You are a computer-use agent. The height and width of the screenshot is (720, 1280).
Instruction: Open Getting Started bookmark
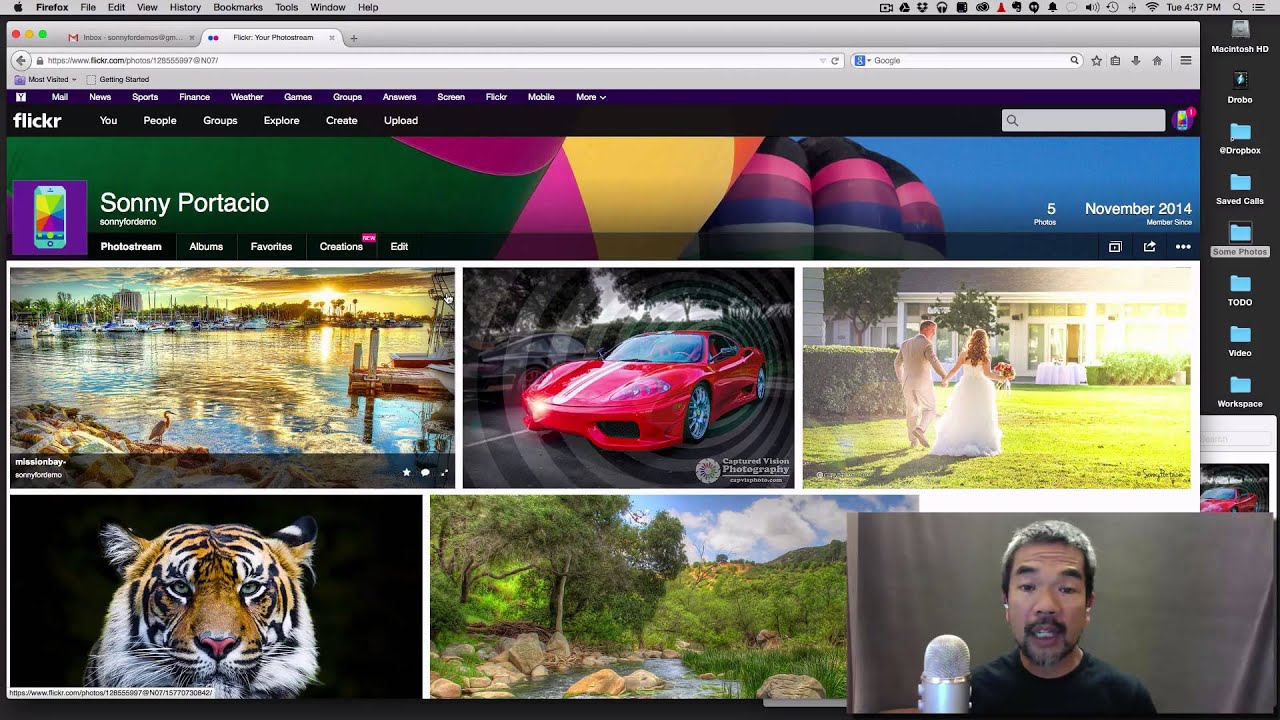(118, 79)
